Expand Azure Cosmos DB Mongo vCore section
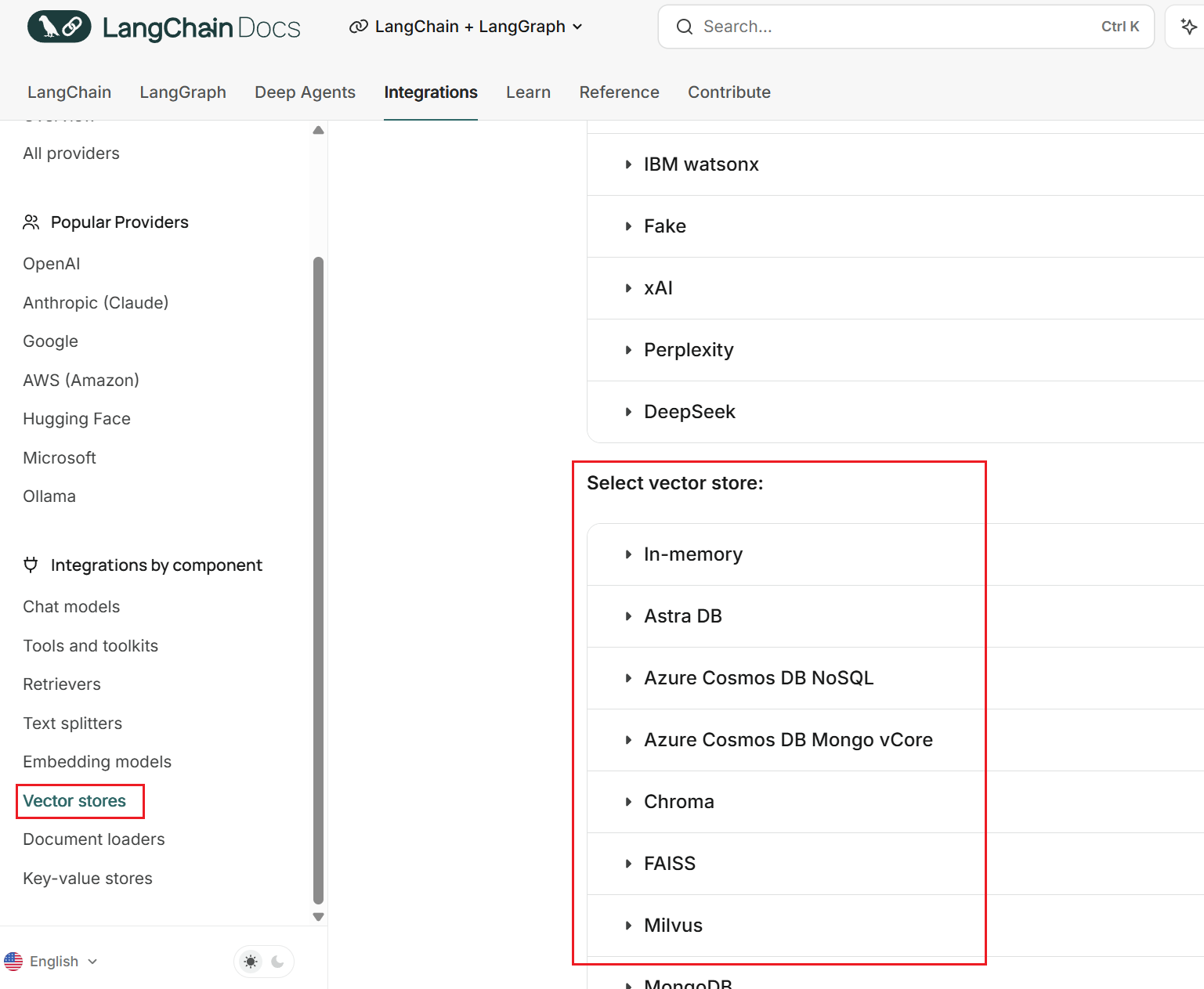 [895, 740]
